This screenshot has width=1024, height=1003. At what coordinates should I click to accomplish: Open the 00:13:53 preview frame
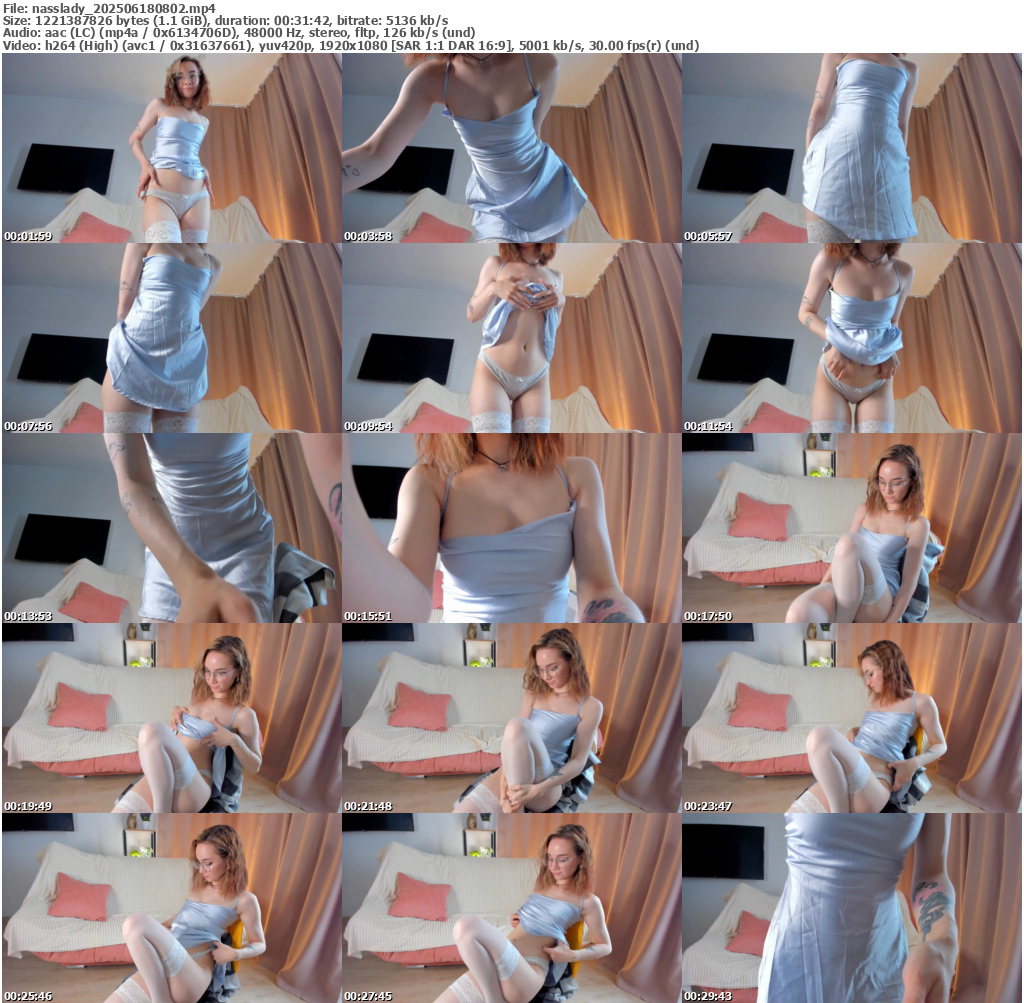click(x=171, y=528)
